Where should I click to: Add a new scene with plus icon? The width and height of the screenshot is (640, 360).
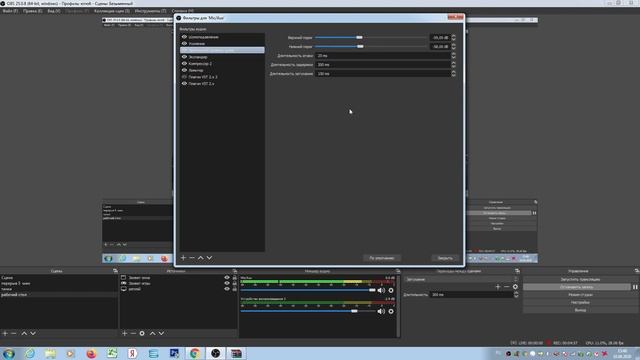pos(5,333)
